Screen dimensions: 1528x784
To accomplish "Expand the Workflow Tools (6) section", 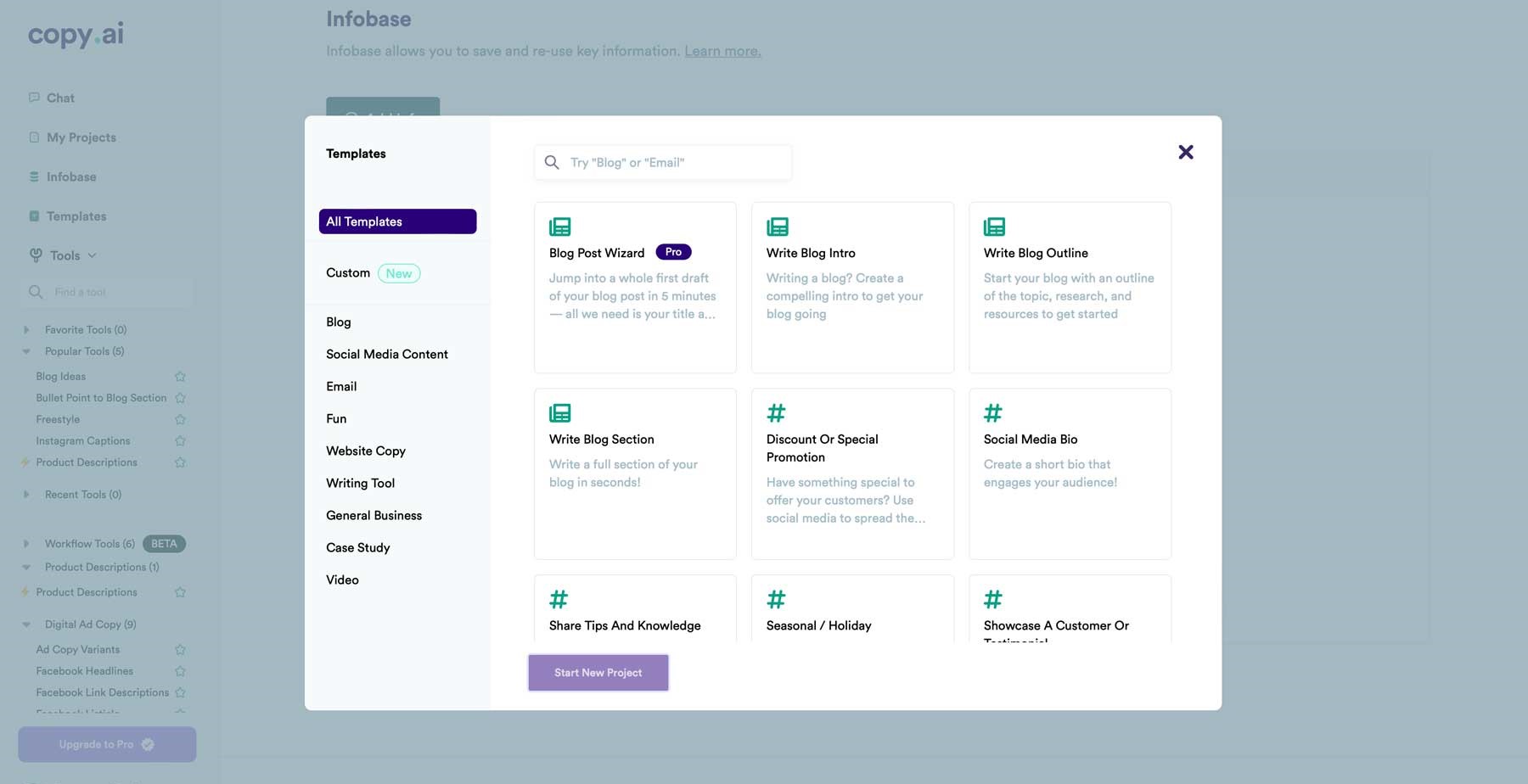I will point(26,544).
